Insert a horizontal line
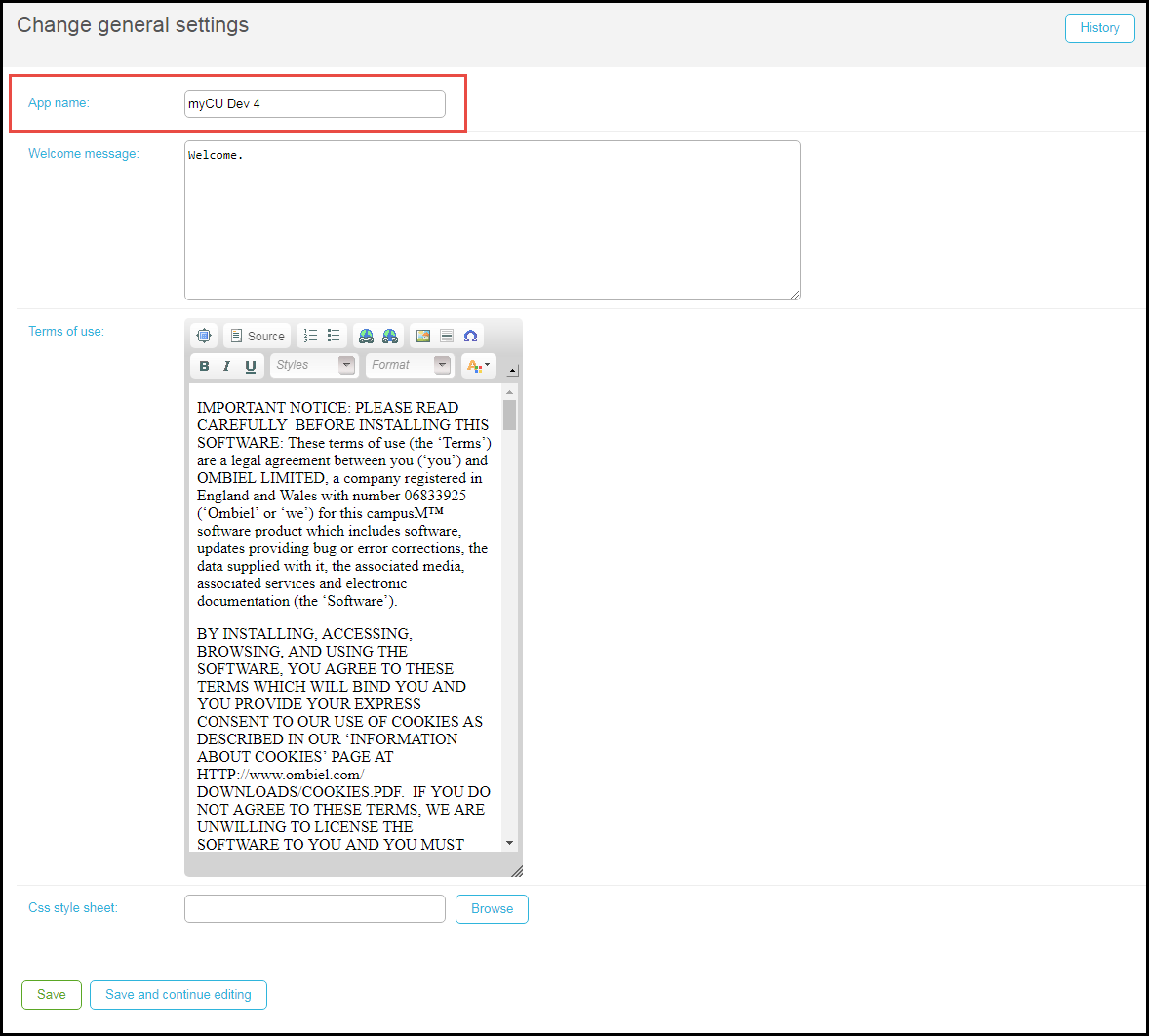Screen dimensions: 1149x1036 [447, 336]
